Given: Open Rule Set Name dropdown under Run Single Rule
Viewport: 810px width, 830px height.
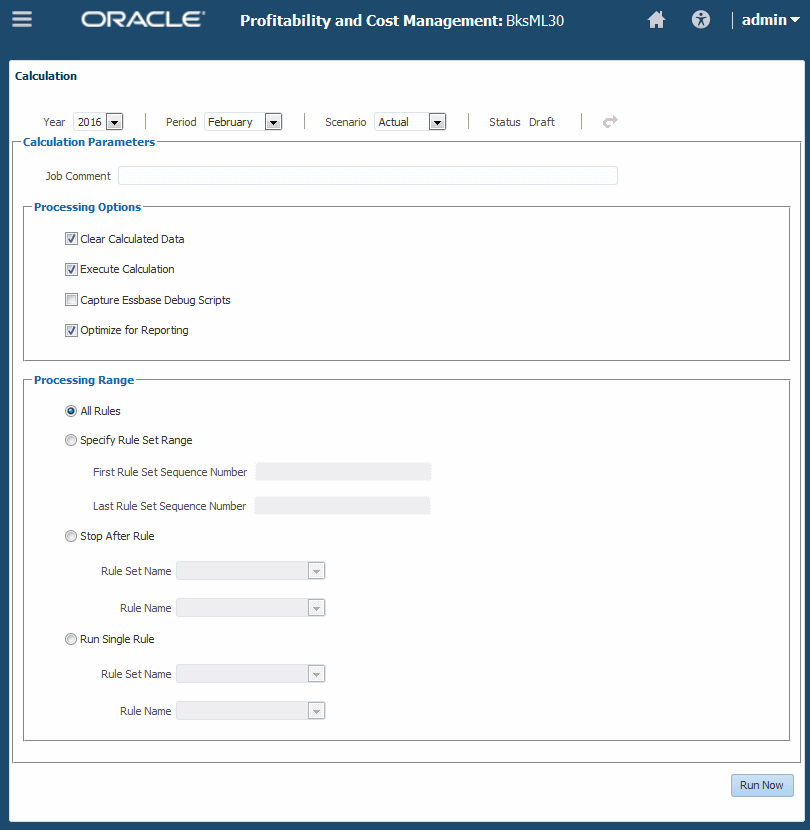Looking at the screenshot, I should click(x=316, y=674).
